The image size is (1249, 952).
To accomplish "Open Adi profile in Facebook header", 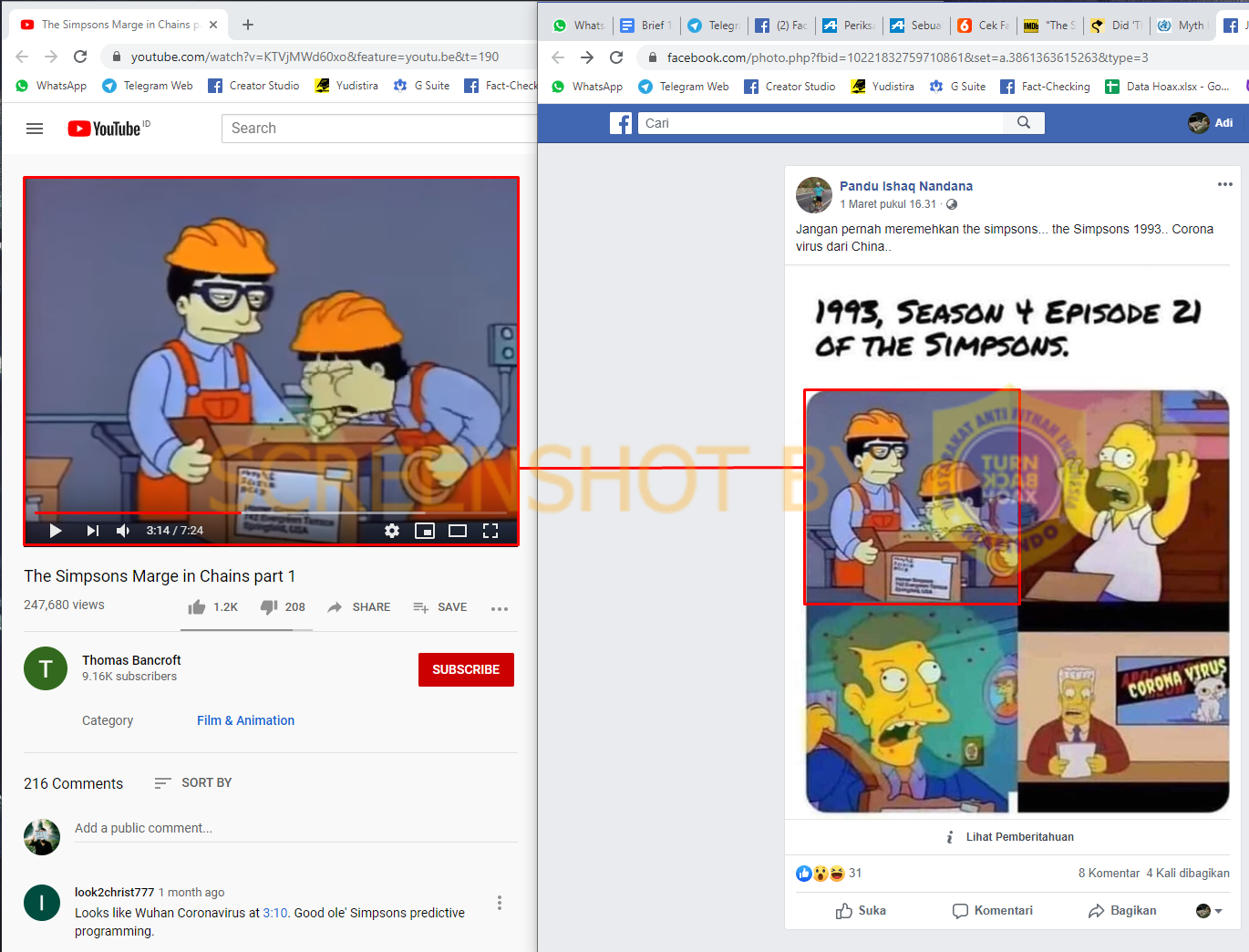I will (1211, 122).
